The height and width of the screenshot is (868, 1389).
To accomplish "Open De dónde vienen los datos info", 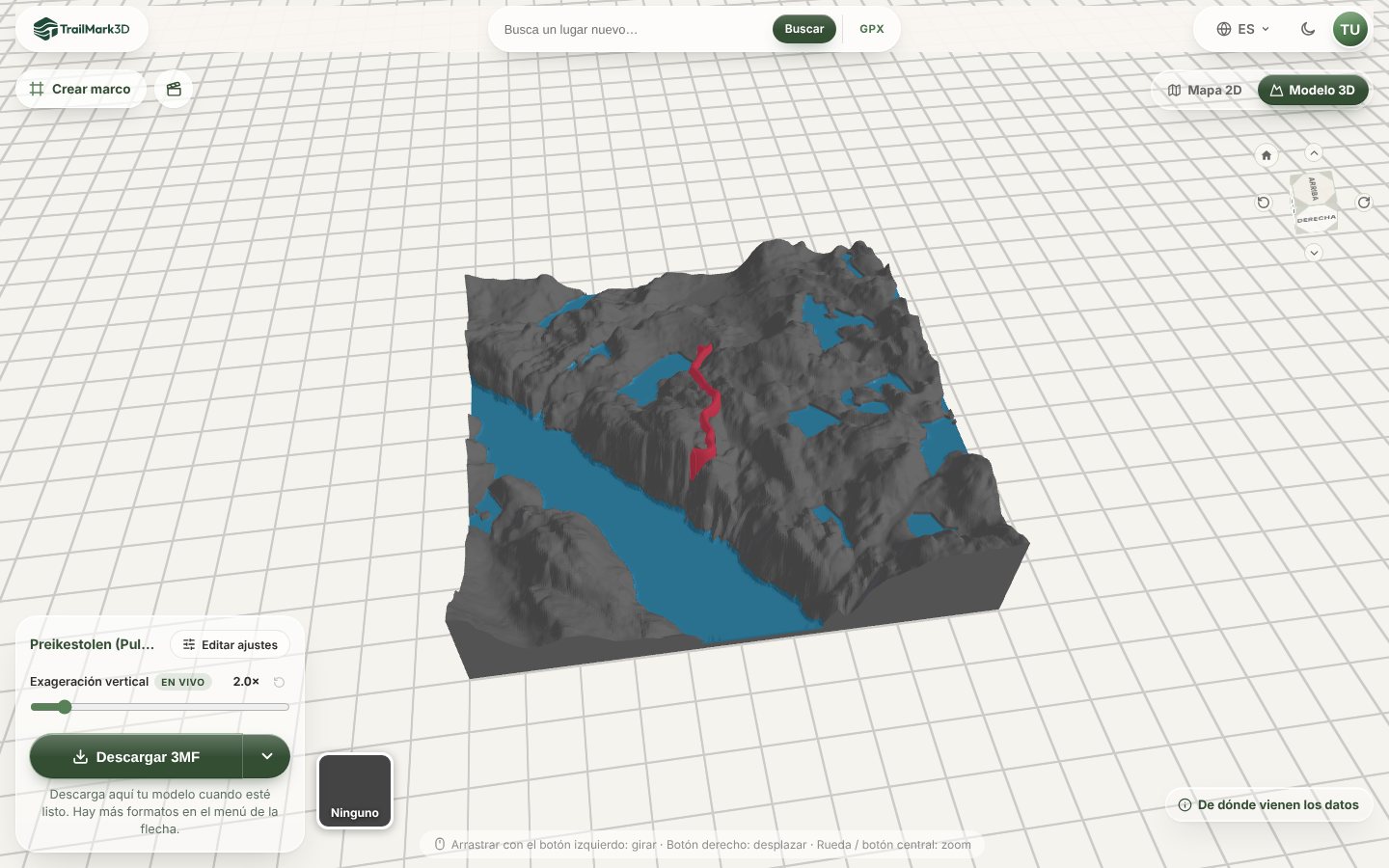I will [1268, 804].
